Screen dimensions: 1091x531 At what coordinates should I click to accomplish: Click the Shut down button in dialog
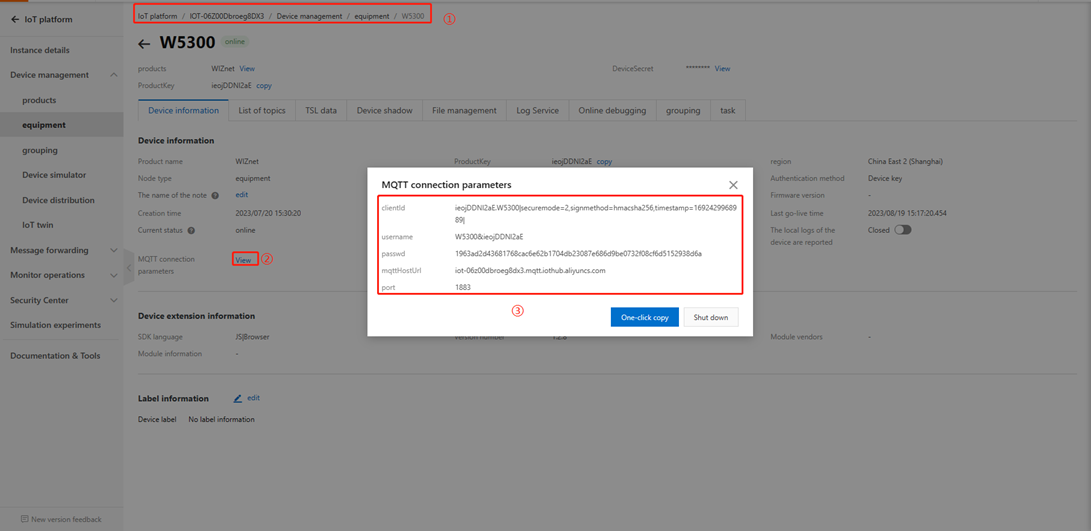click(710, 317)
